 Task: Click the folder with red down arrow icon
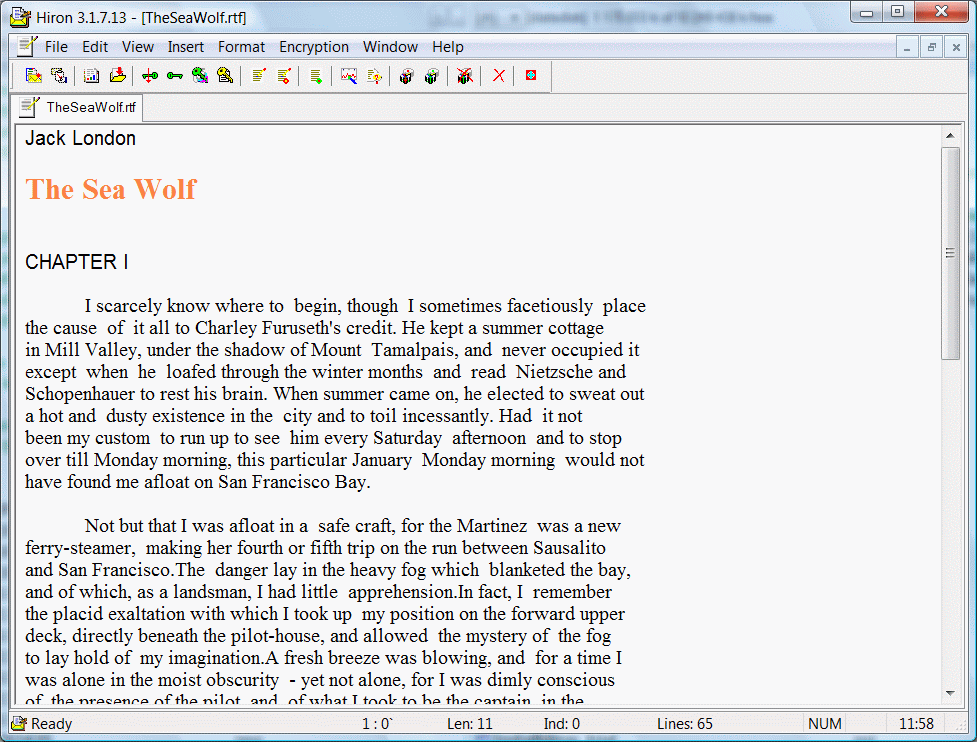[117, 76]
